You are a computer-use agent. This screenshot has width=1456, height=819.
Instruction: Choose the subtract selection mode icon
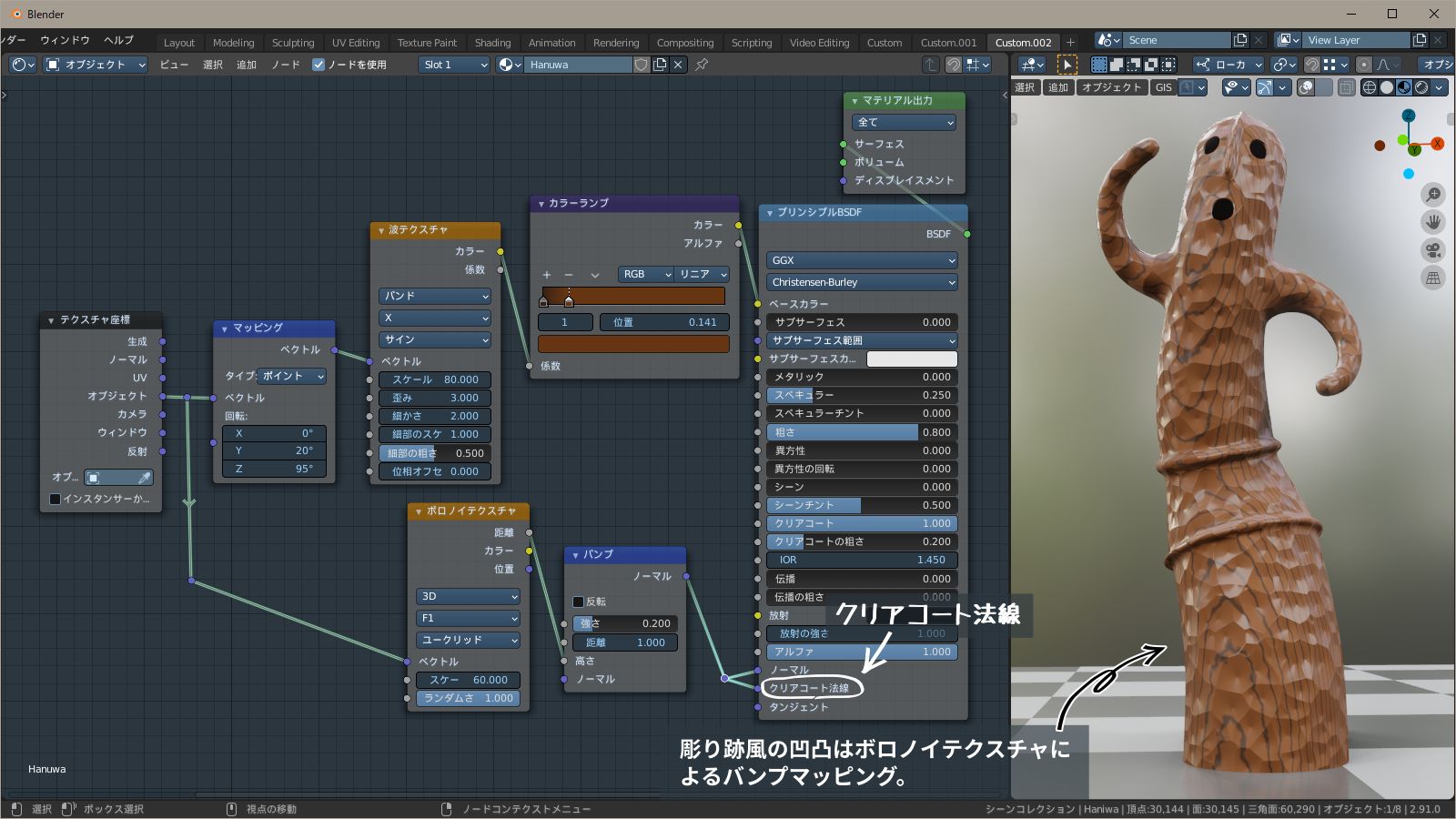click(1134, 65)
